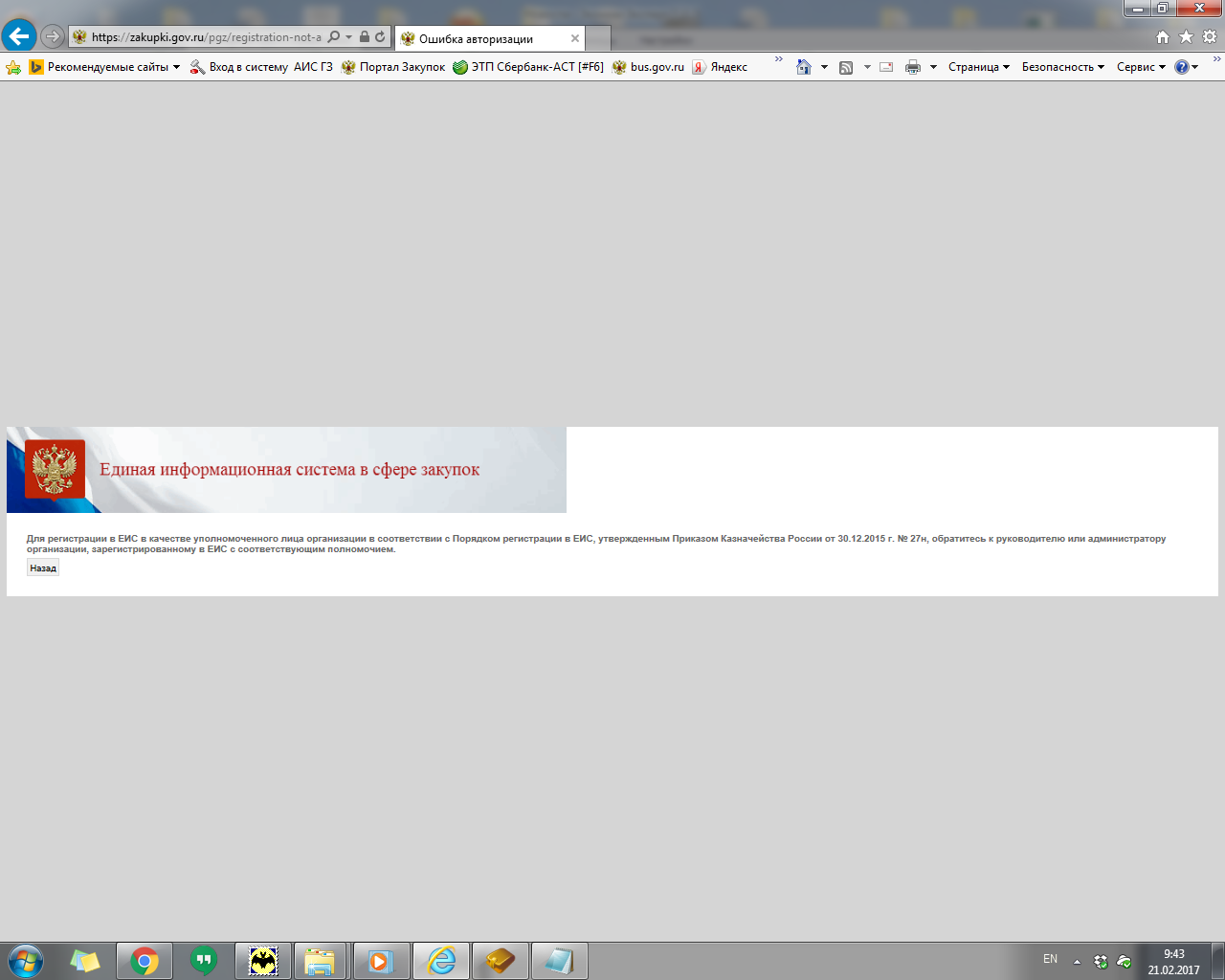This screenshot has width=1225, height=980.
Task: Add to favorites bar star icon
Action: click(x=13, y=67)
